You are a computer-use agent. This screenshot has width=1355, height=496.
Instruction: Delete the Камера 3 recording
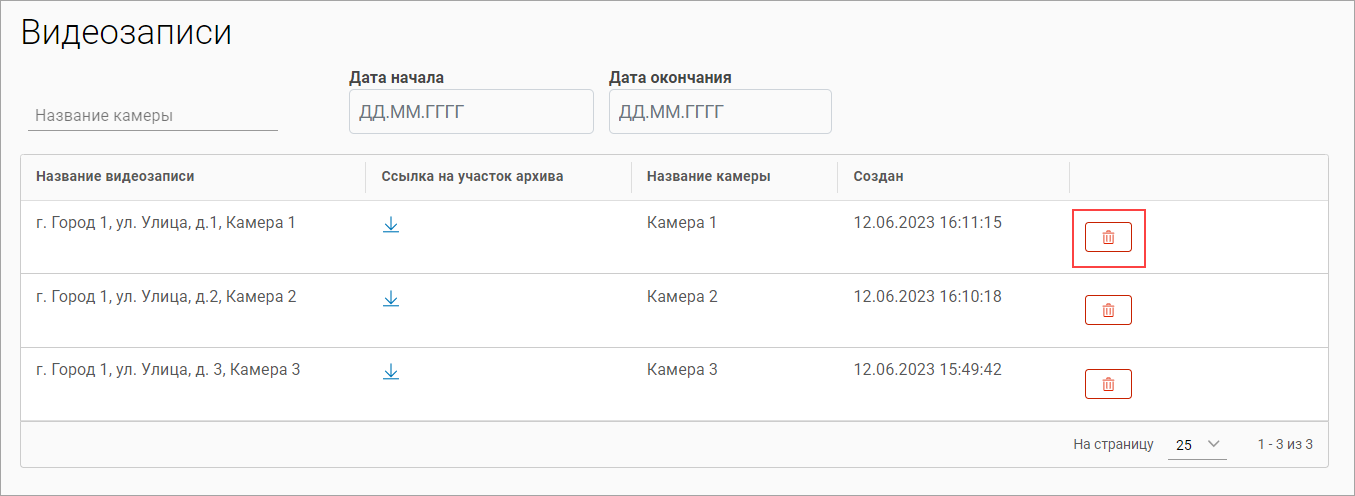[x=1108, y=384]
